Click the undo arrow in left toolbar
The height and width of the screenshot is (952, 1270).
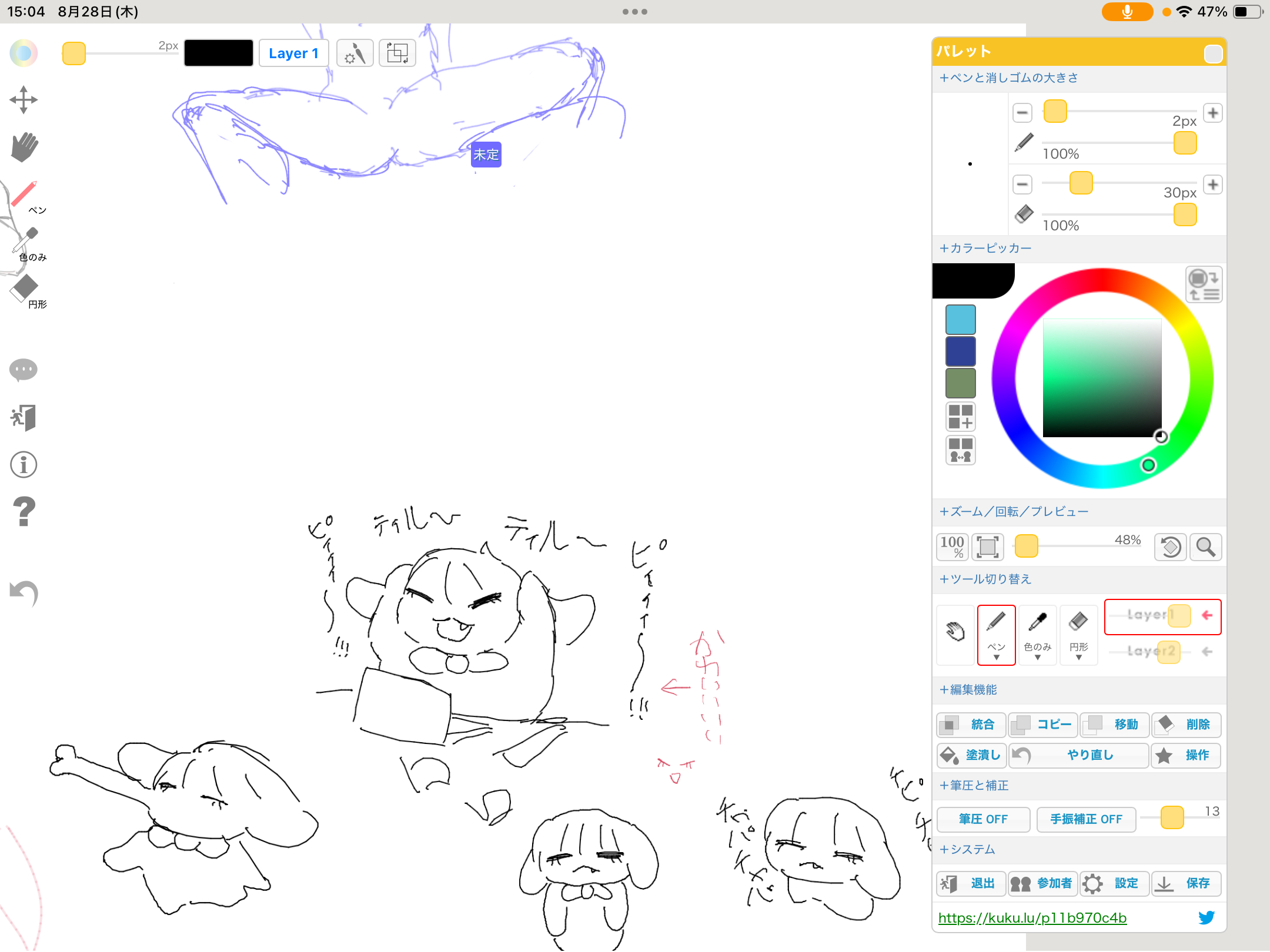[x=24, y=592]
